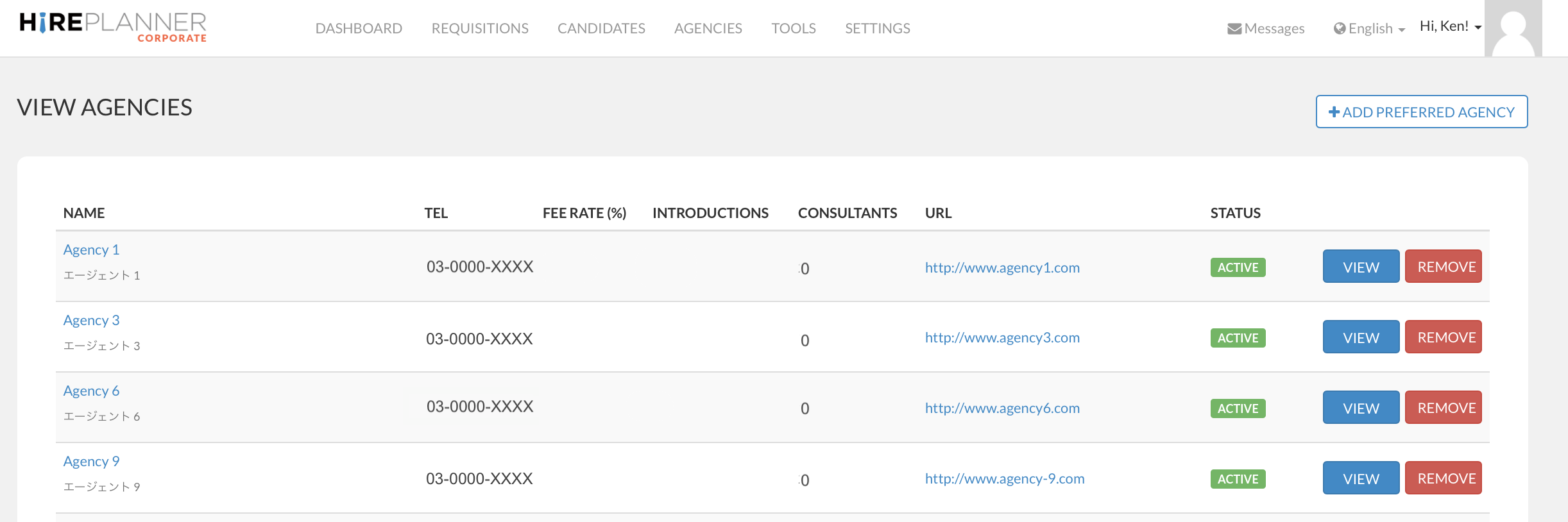This screenshot has width=1568, height=522.
Task: Click Add Preferred Agency button
Action: tap(1421, 112)
